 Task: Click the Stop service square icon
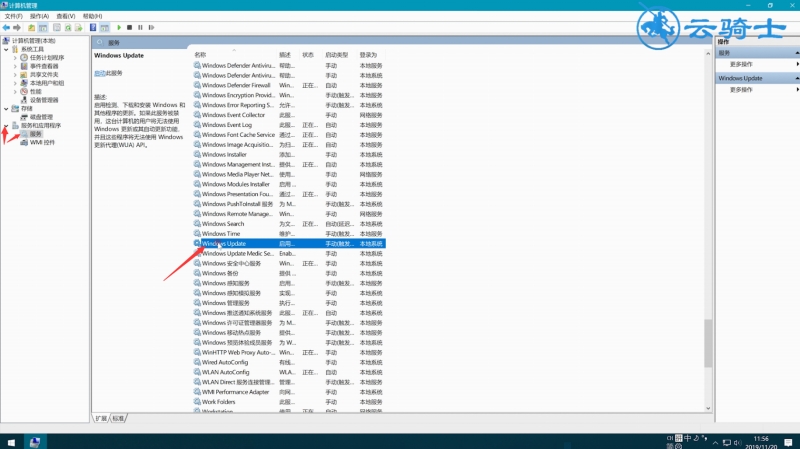click(x=130, y=28)
